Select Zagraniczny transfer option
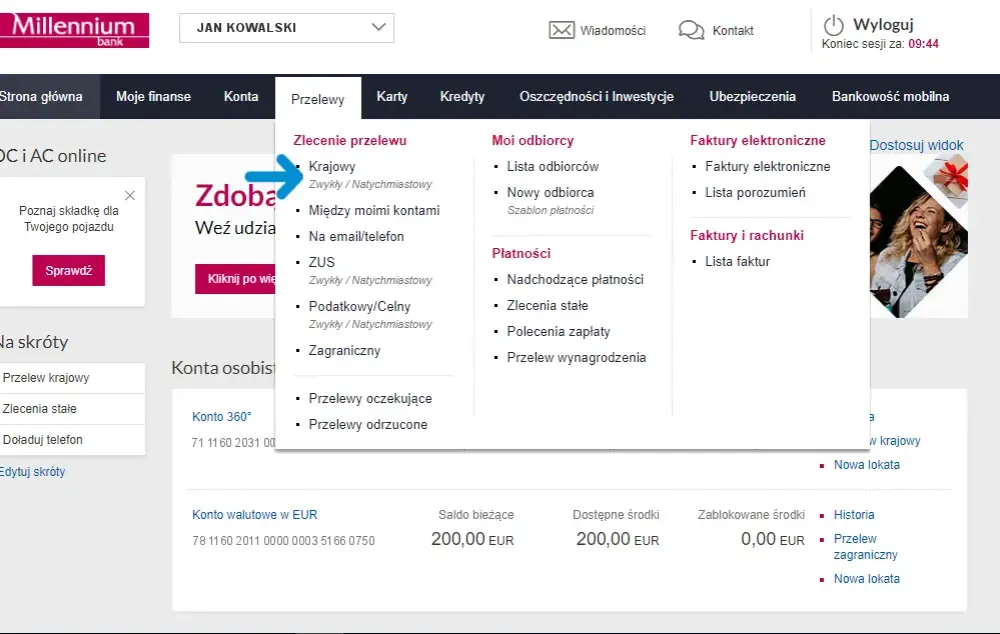Viewport: 1000px width, 634px height. (x=344, y=351)
